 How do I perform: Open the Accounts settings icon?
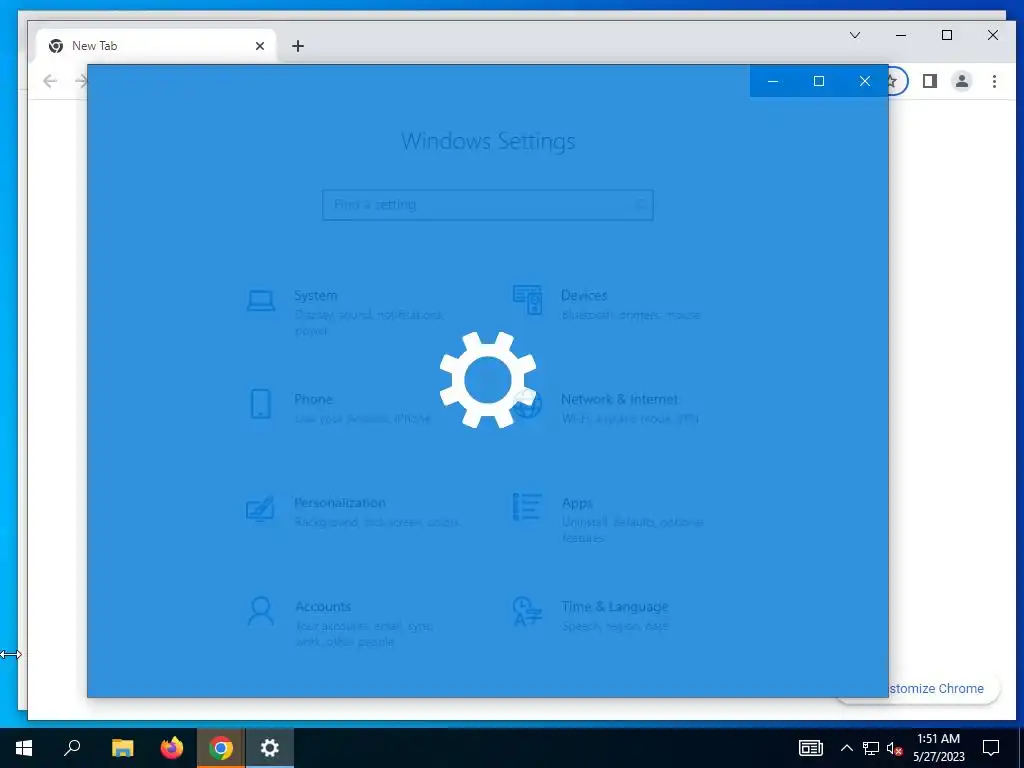tap(261, 611)
